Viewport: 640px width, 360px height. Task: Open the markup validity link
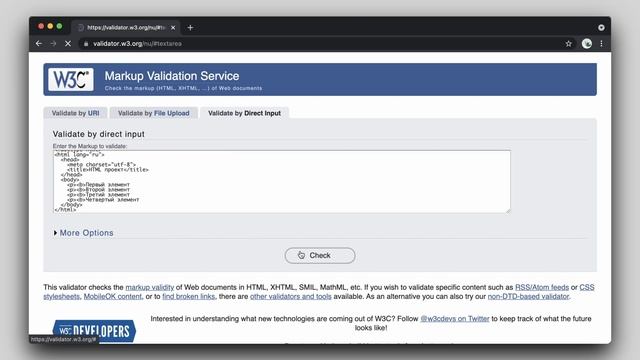click(149, 287)
